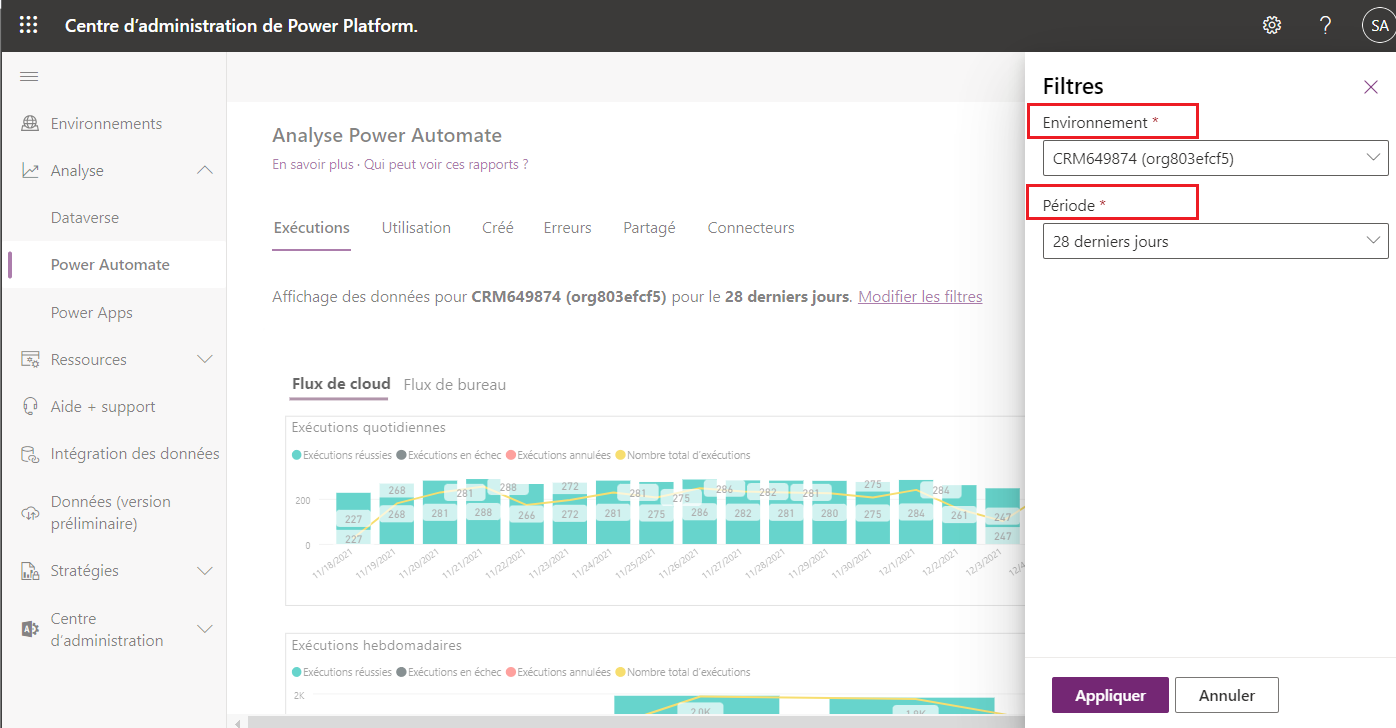Open the Environnement dropdown
This screenshot has width=1396, height=728.
1215,158
